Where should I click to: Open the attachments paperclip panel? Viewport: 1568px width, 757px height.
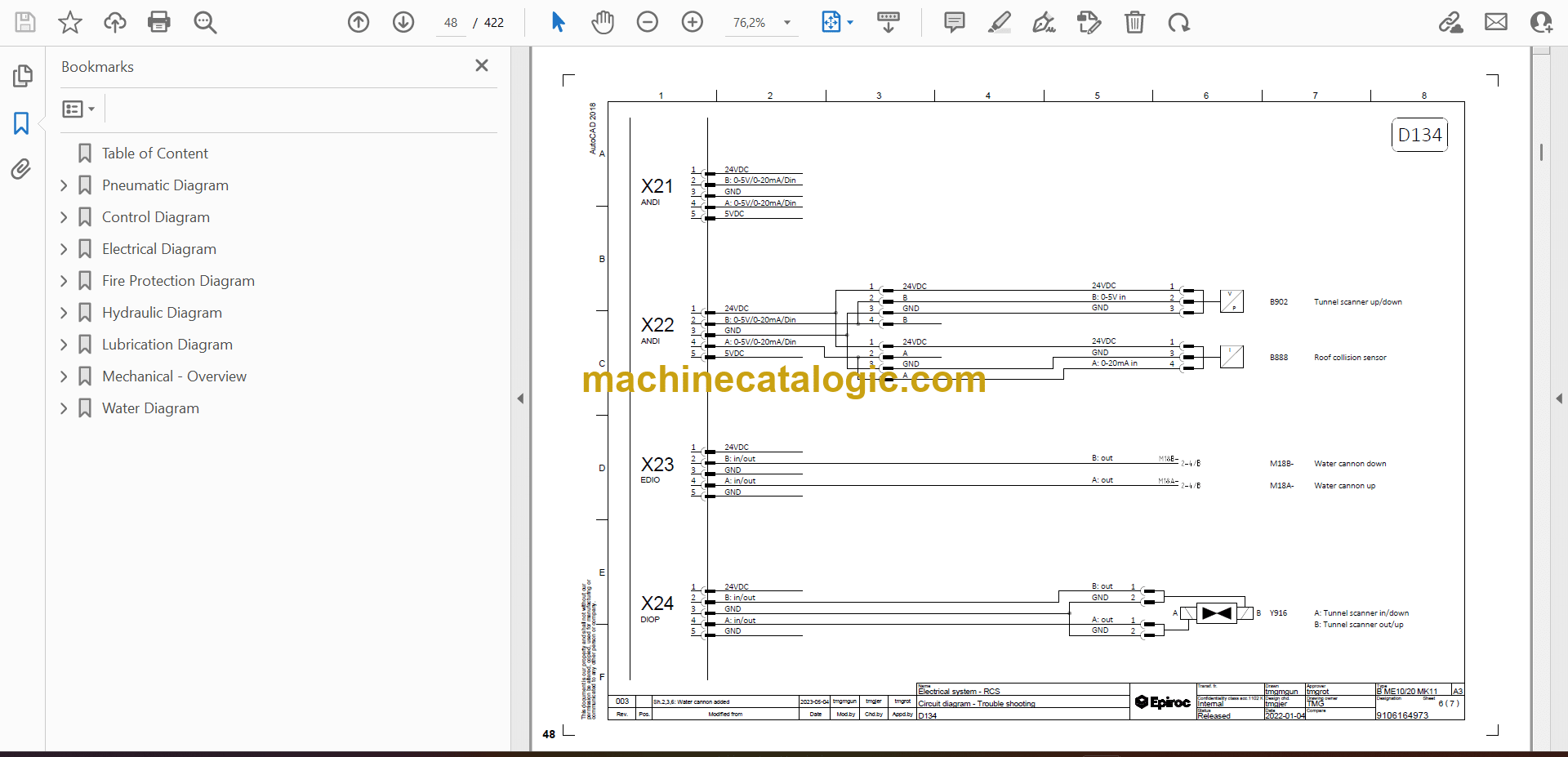tap(21, 169)
